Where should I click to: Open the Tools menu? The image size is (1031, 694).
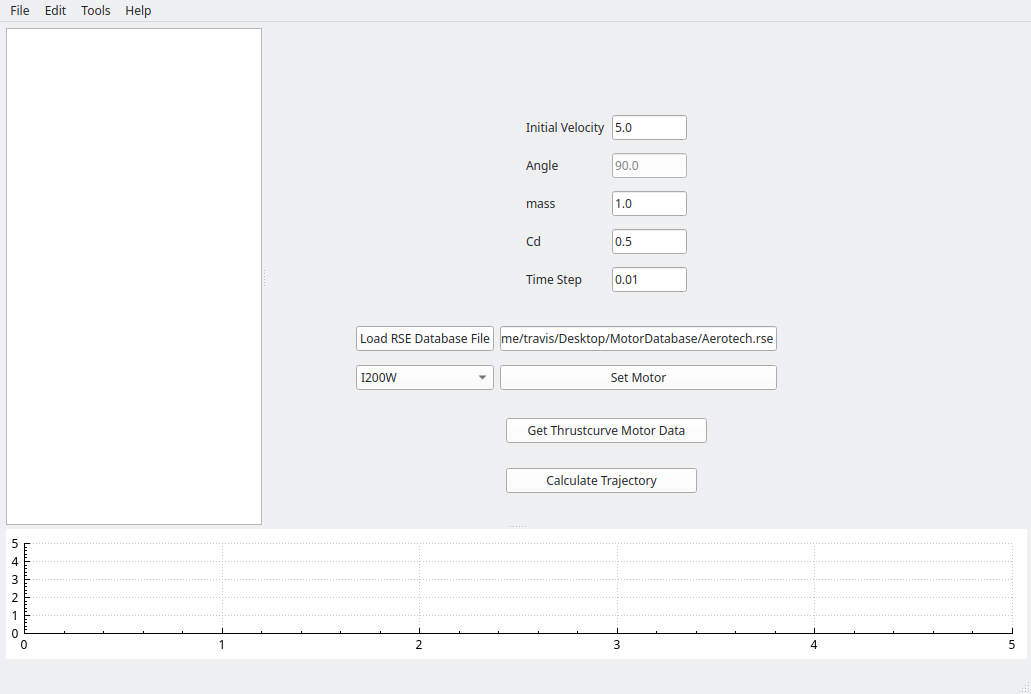(x=96, y=11)
